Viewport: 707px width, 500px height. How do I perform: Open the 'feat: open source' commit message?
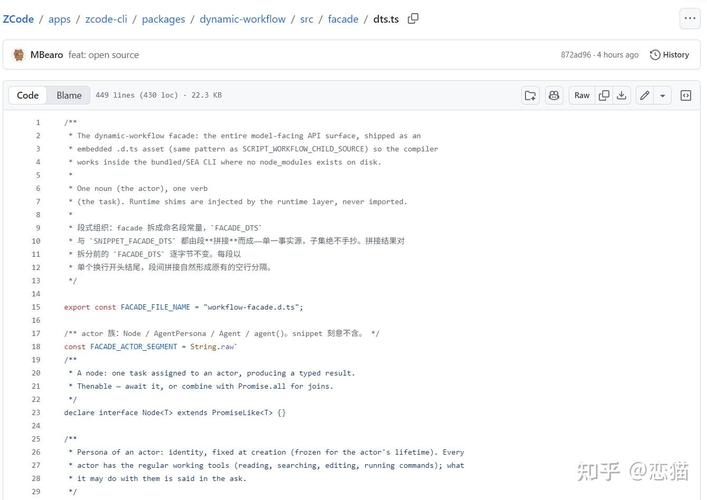[104, 55]
